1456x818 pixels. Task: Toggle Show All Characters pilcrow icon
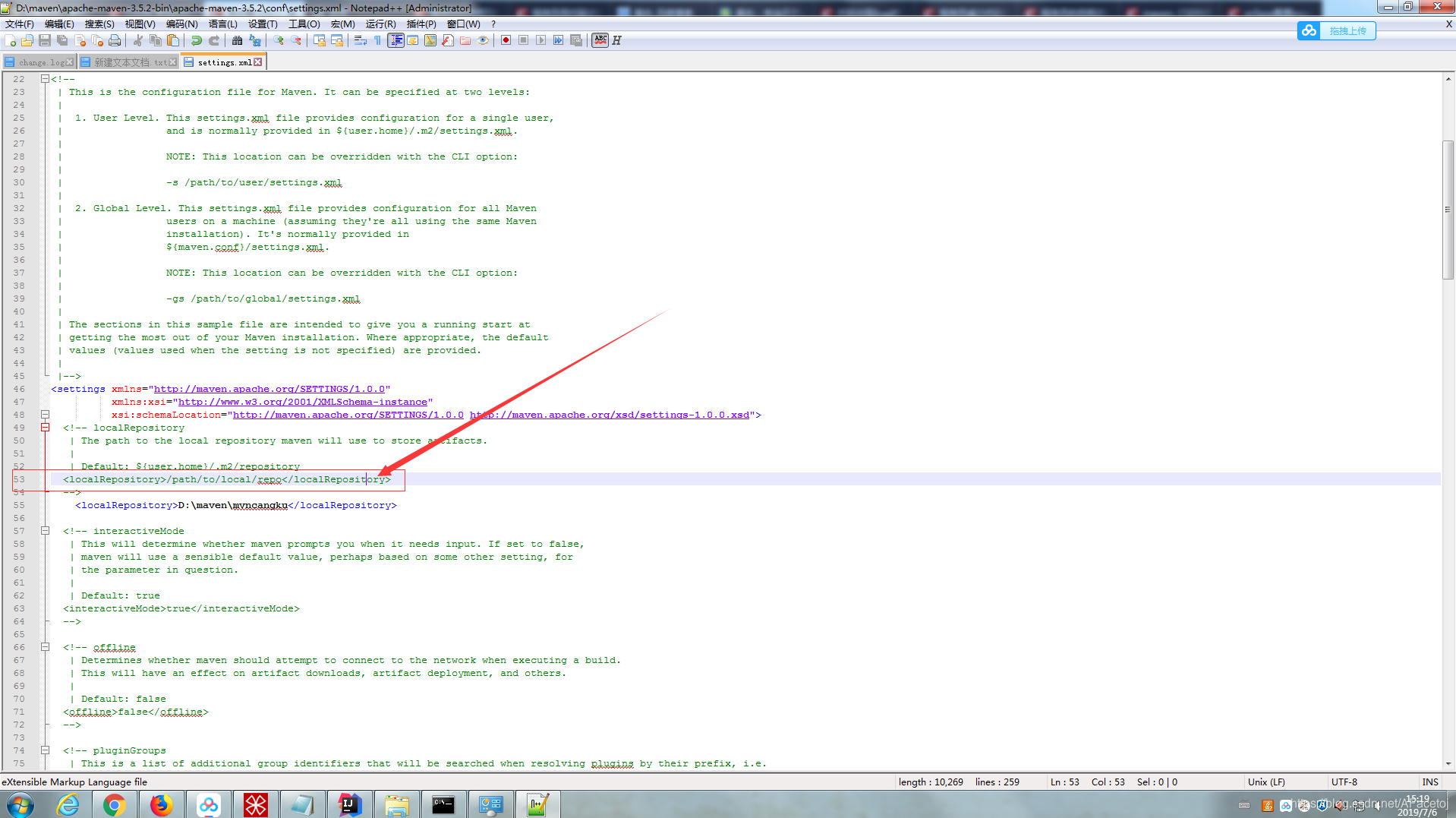pyautogui.click(x=378, y=40)
